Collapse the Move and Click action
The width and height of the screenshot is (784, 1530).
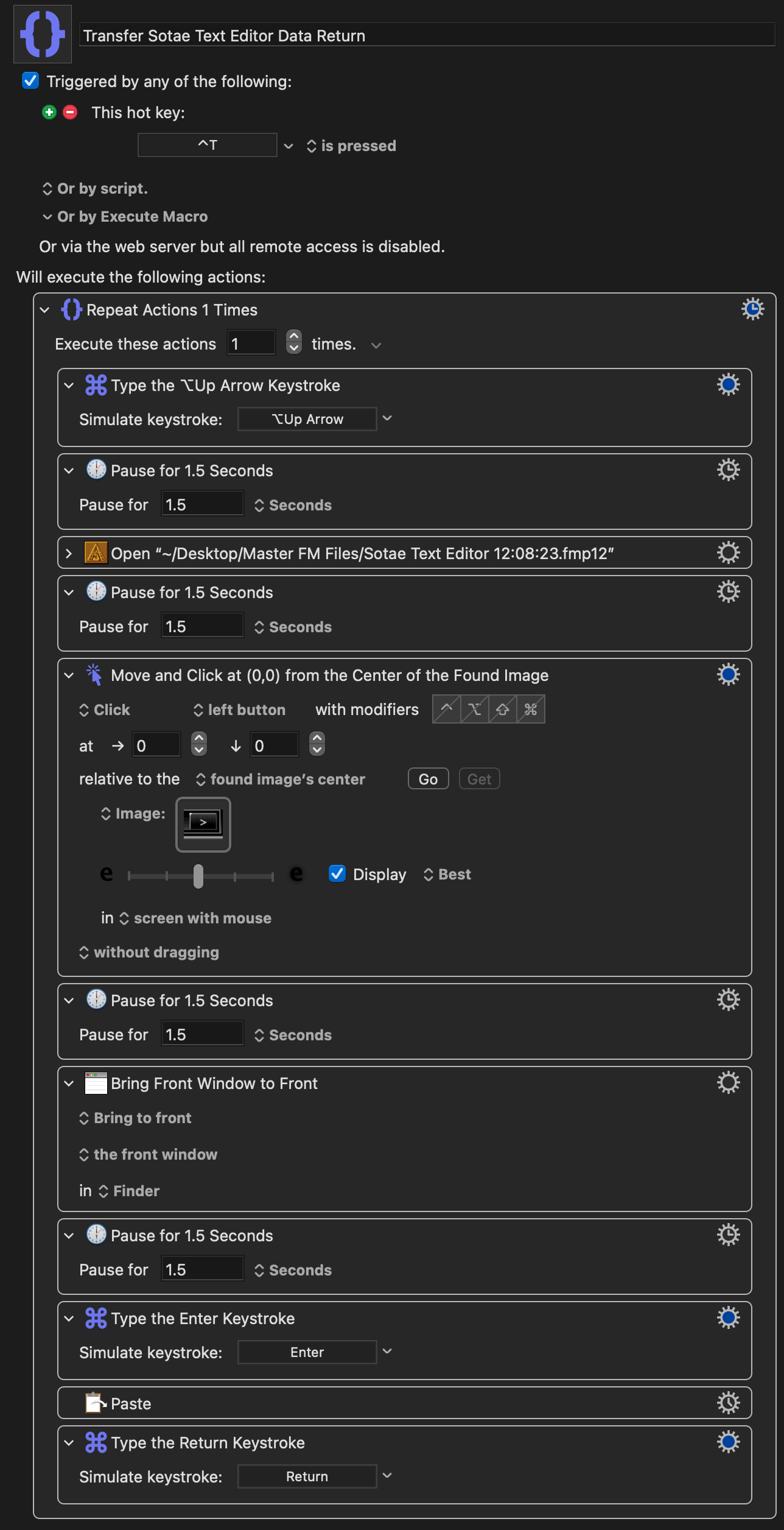tap(69, 675)
